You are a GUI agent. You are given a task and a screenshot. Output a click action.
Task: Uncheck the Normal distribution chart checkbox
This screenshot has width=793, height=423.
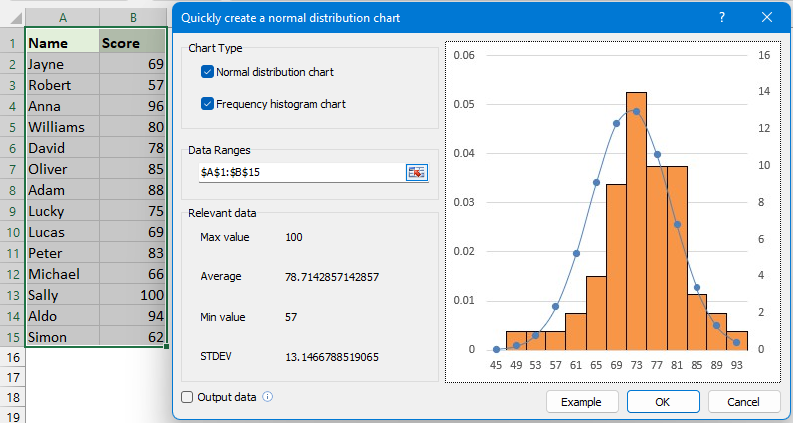tap(208, 72)
